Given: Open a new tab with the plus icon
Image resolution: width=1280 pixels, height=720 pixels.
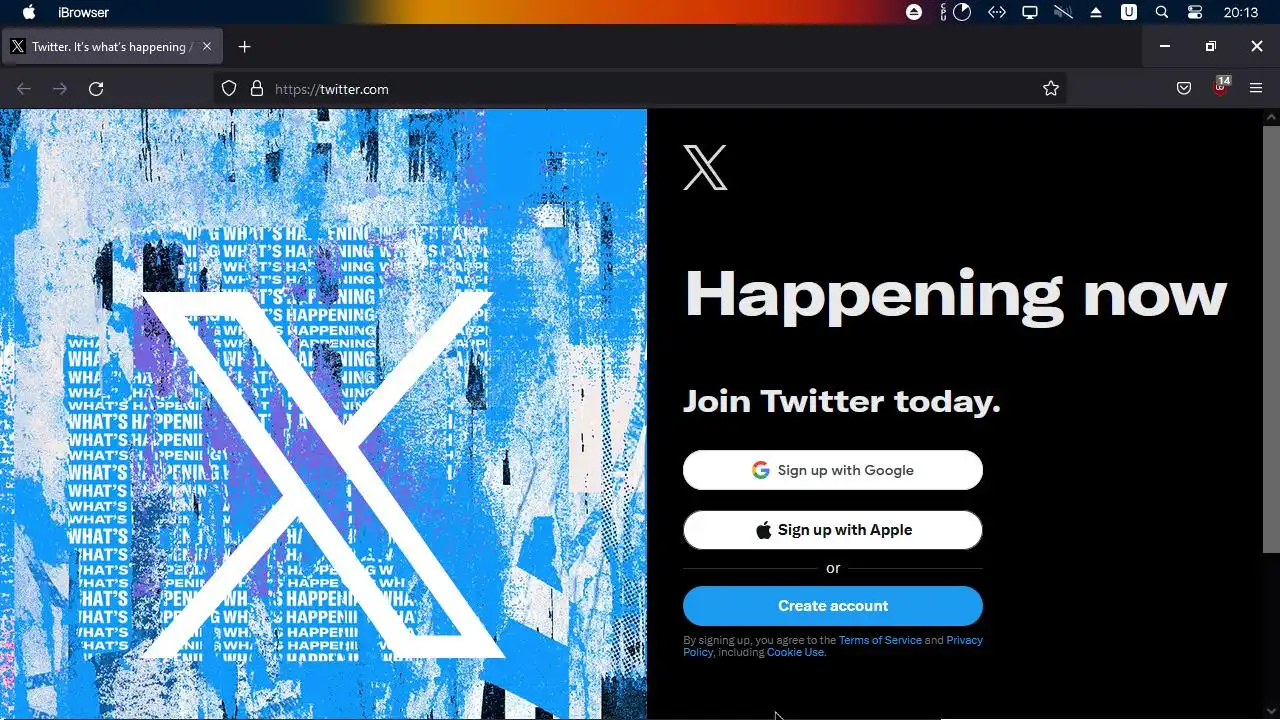Looking at the screenshot, I should click(x=244, y=47).
